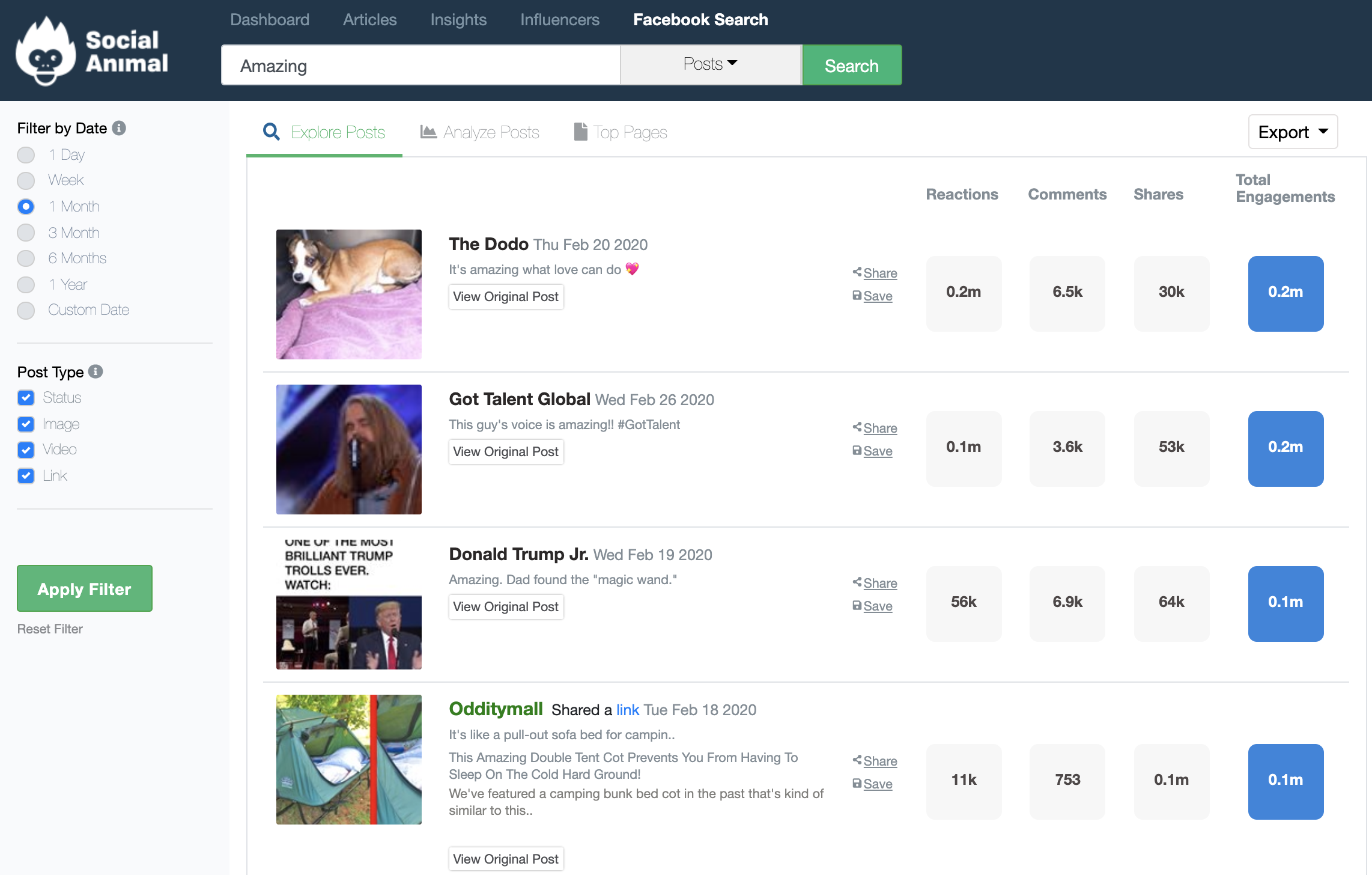Click the search field containing Amazing
1372x875 pixels.
421,65
